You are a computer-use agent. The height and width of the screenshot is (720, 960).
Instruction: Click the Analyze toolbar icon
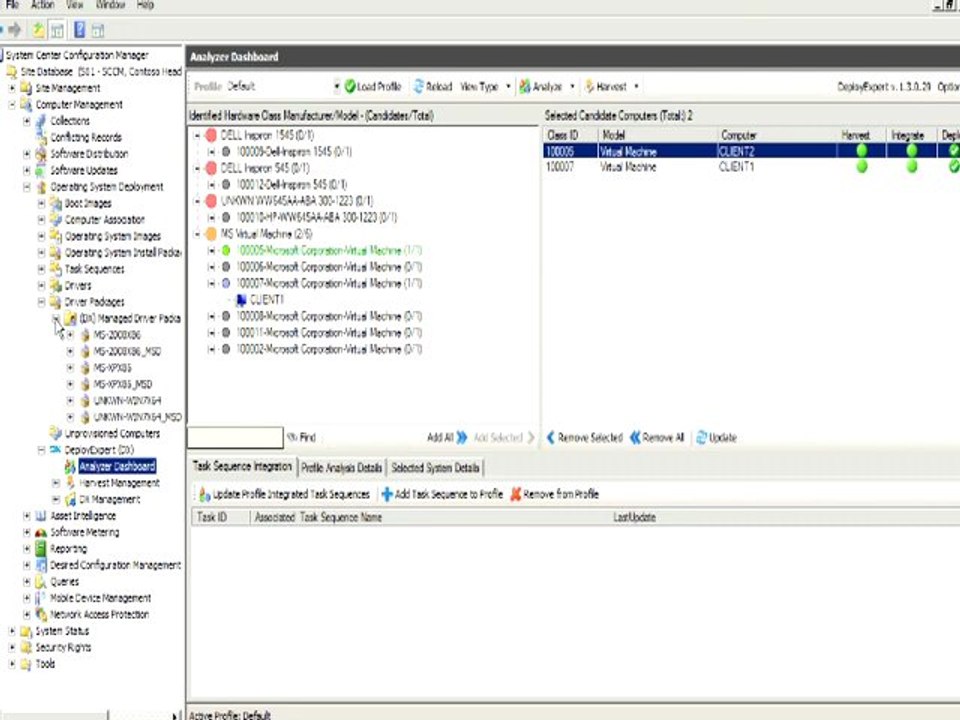coord(525,87)
